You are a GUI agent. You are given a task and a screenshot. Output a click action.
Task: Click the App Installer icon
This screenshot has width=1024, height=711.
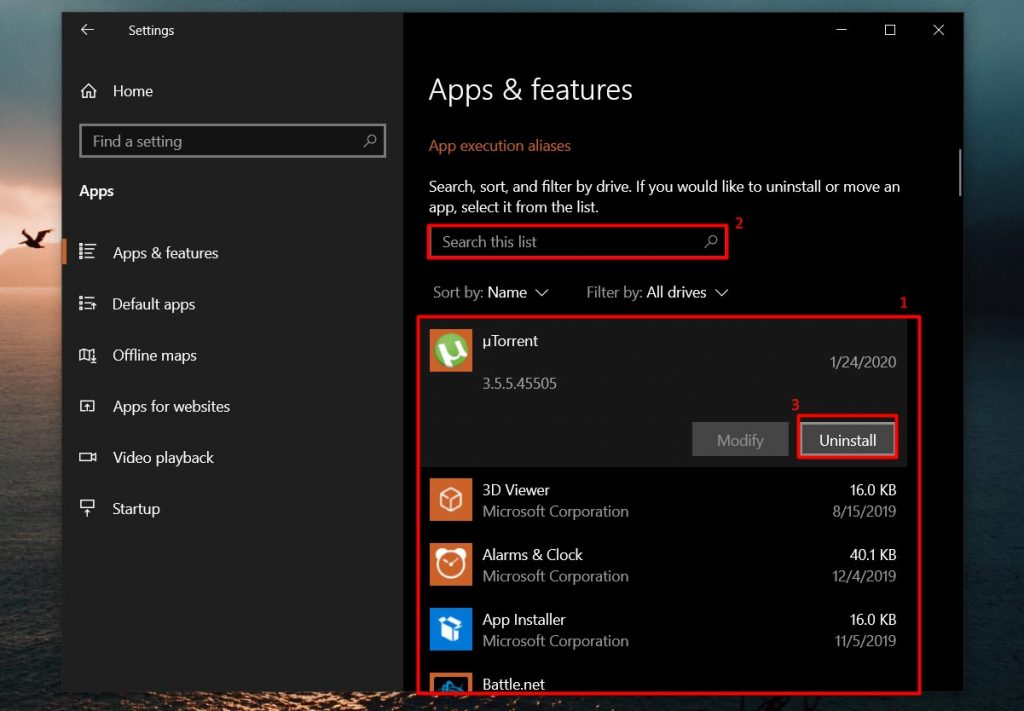tap(450, 630)
